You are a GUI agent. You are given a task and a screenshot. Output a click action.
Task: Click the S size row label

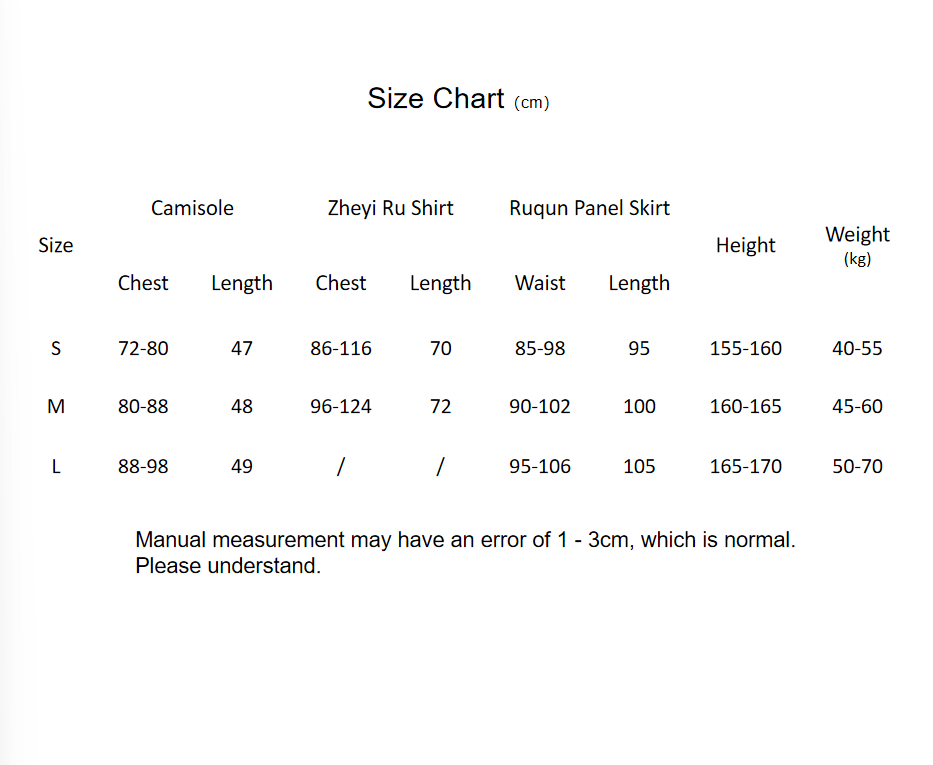click(x=56, y=348)
